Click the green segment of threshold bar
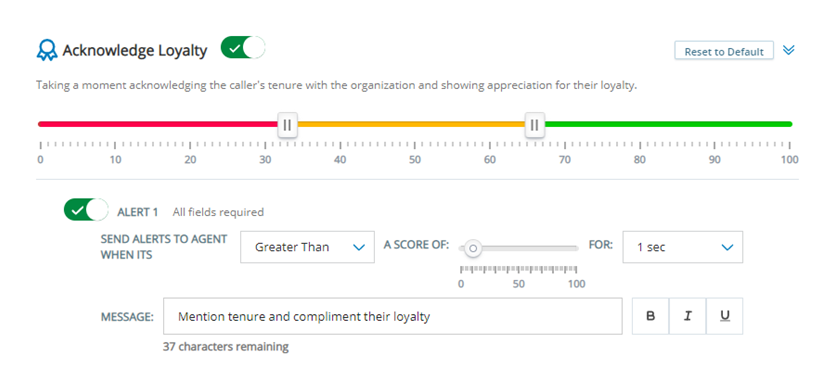Screen dimensions: 823x381 (x=668, y=124)
